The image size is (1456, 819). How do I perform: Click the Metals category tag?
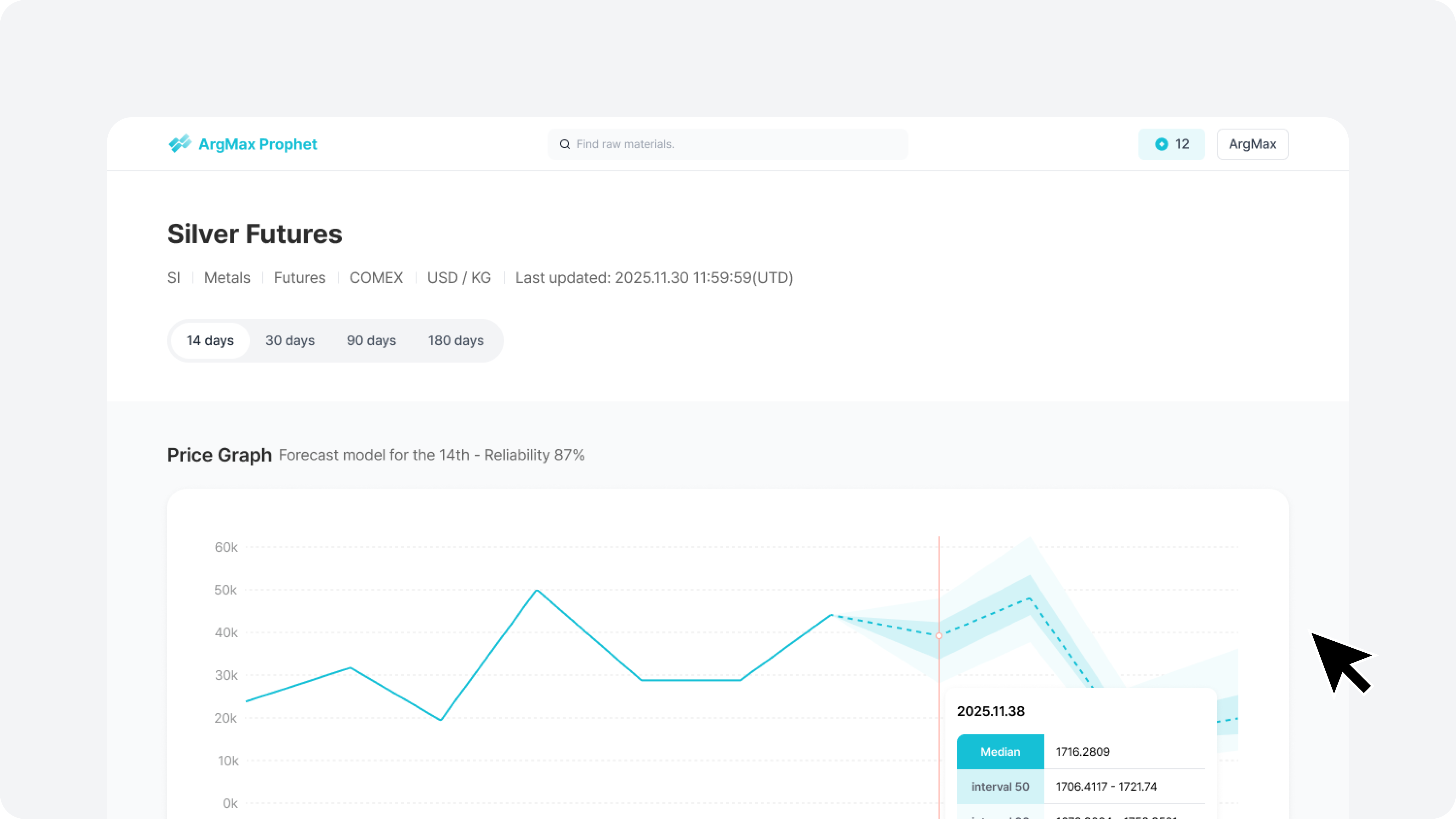227,278
